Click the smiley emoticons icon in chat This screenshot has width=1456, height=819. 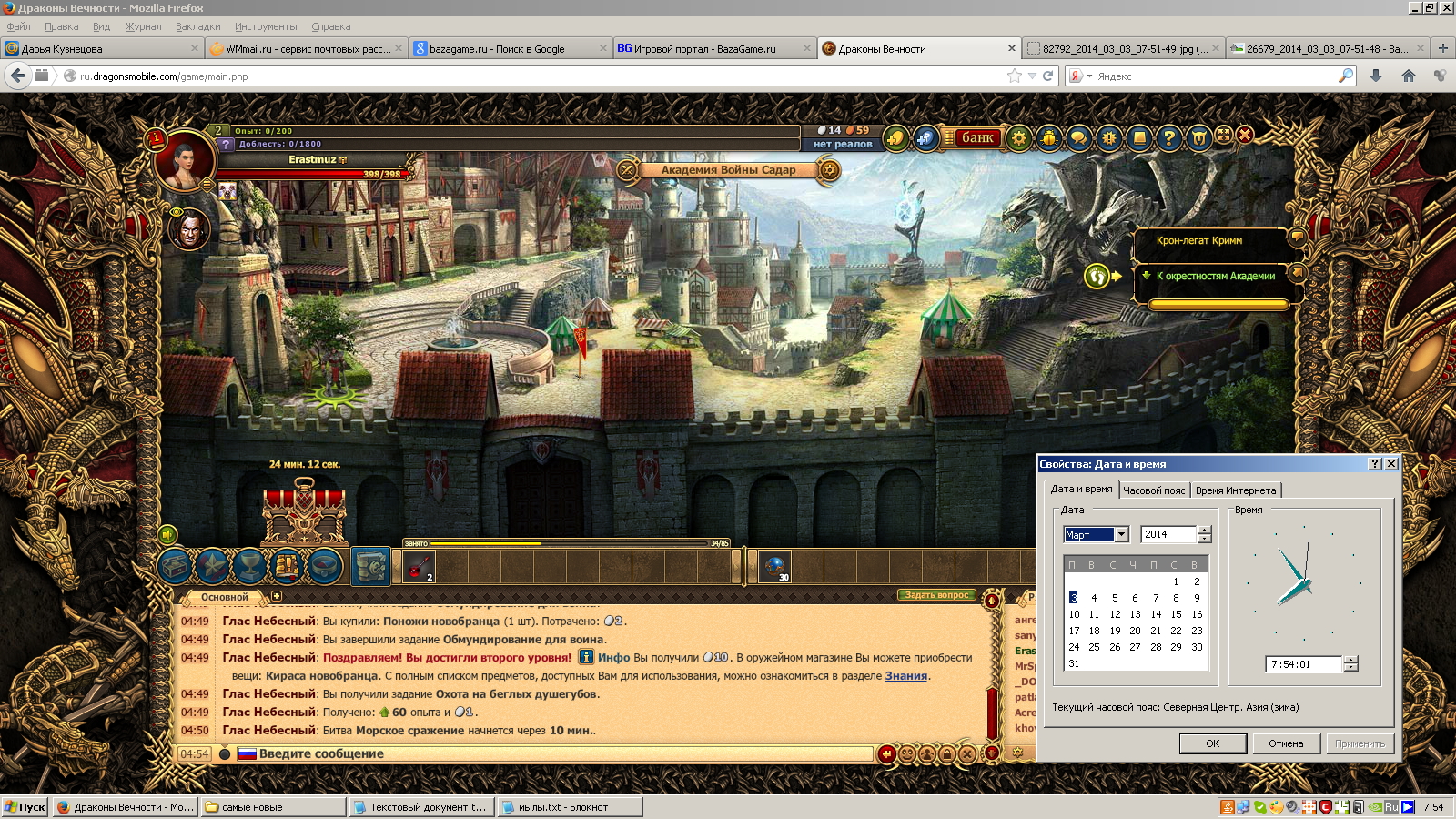click(x=907, y=753)
